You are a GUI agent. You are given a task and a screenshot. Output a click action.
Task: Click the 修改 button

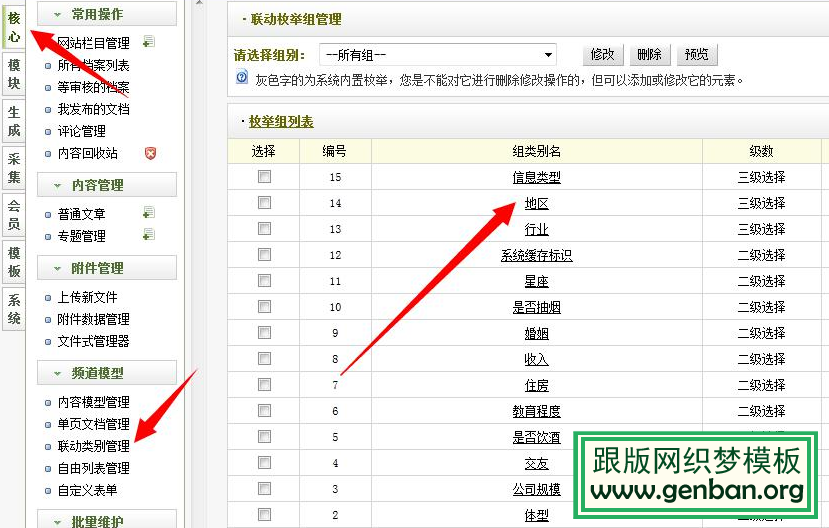(x=603, y=54)
